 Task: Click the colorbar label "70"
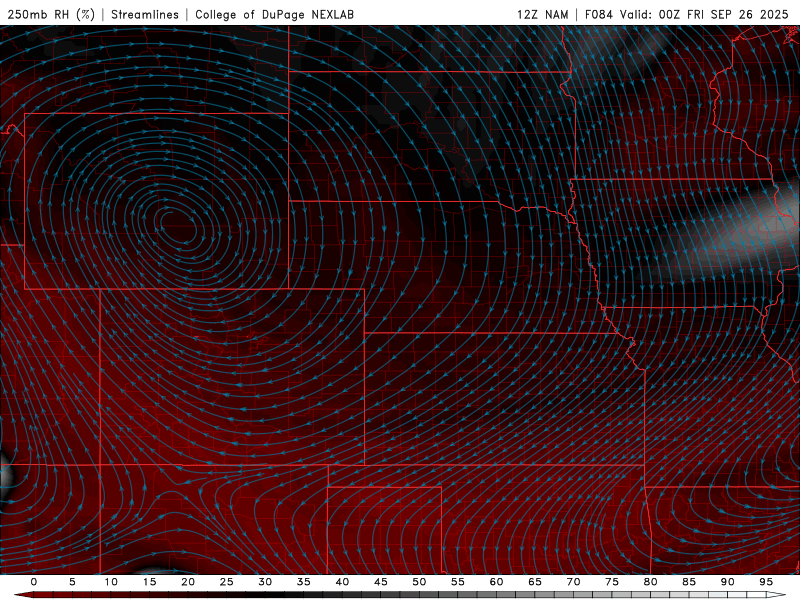[573, 582]
